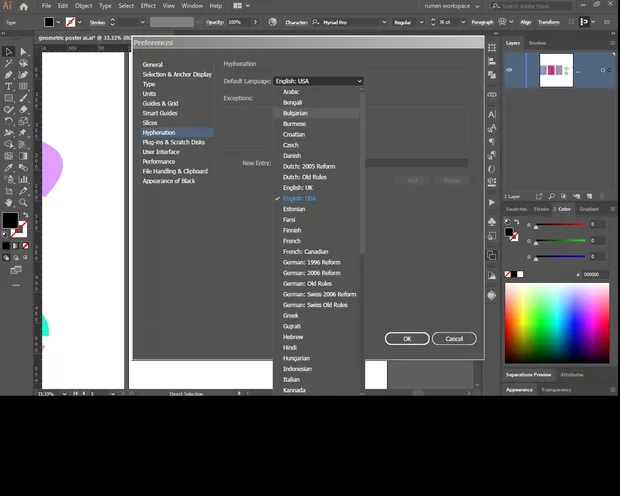Screen dimensions: 620x496
Task: Pick a color from the spectrum ramp
Action: tap(556, 322)
